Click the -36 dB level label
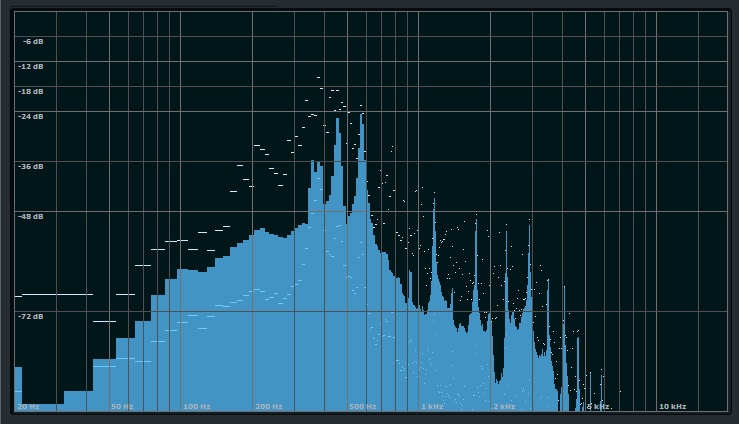The width and height of the screenshot is (739, 424). 31,166
